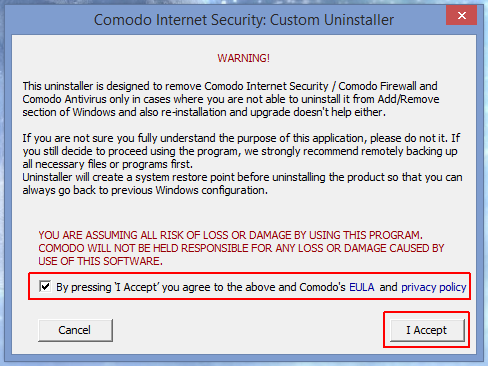Confirm with the I Accept button
The height and width of the screenshot is (366, 488).
pyautogui.click(x=427, y=330)
